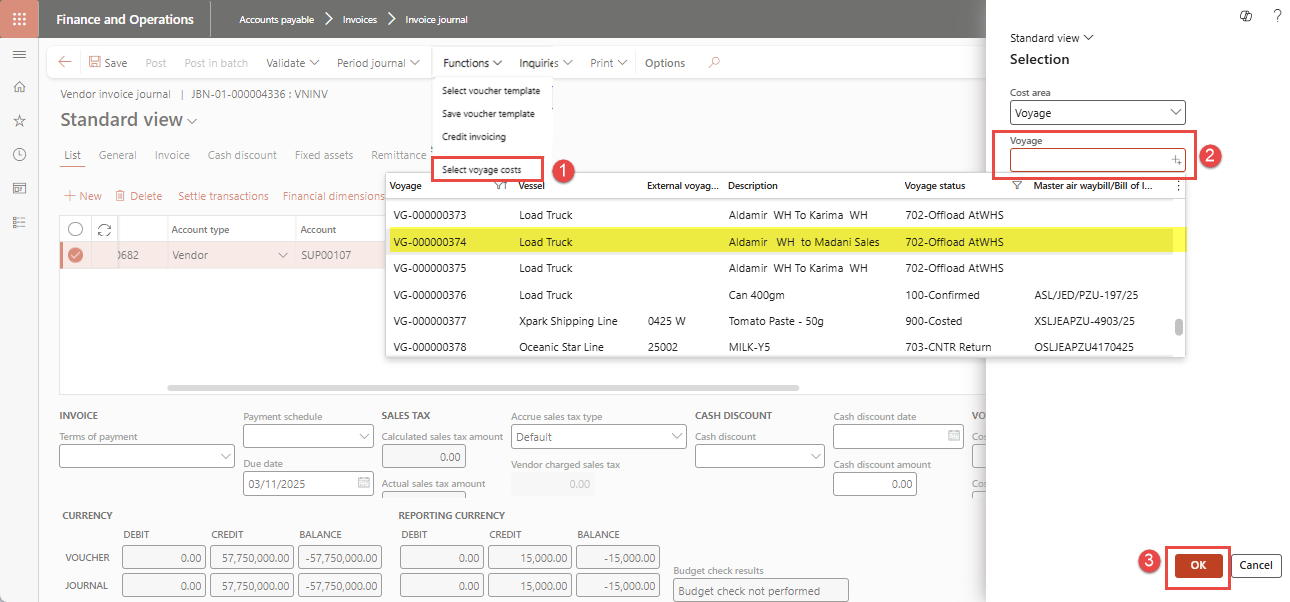
Task: Open the Terms of payment dropdown
Action: tap(225, 456)
